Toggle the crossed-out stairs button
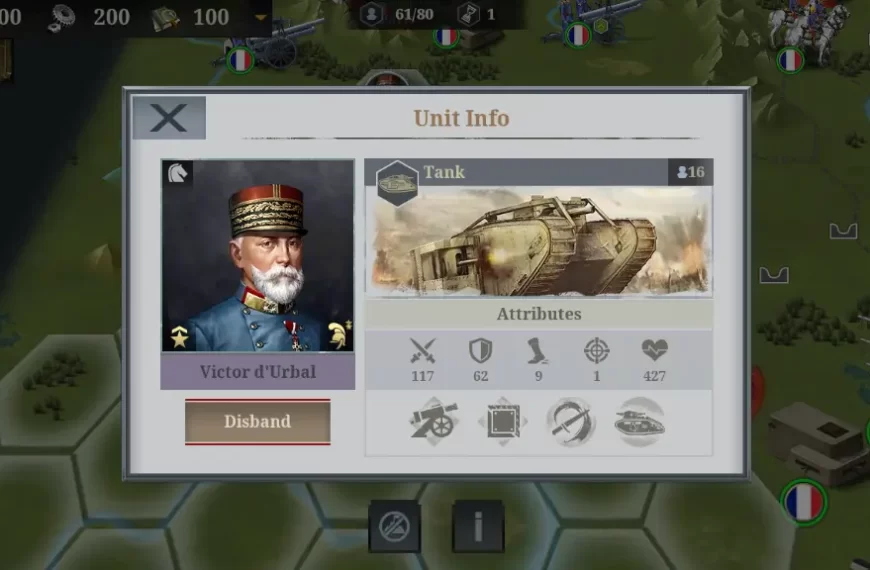Viewport: 870px width, 570px height. coord(394,526)
